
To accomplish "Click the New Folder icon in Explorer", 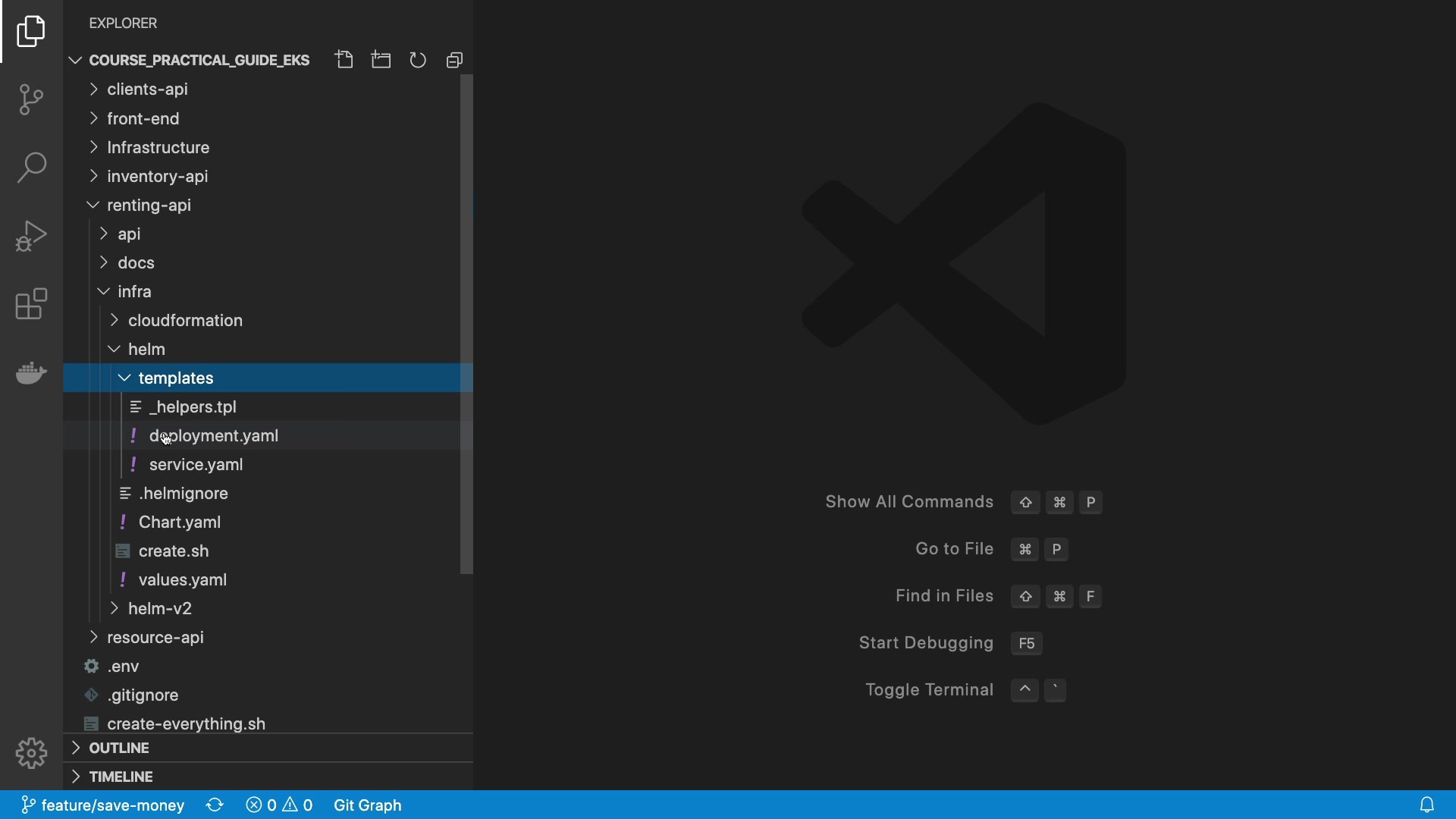I will 381,60.
